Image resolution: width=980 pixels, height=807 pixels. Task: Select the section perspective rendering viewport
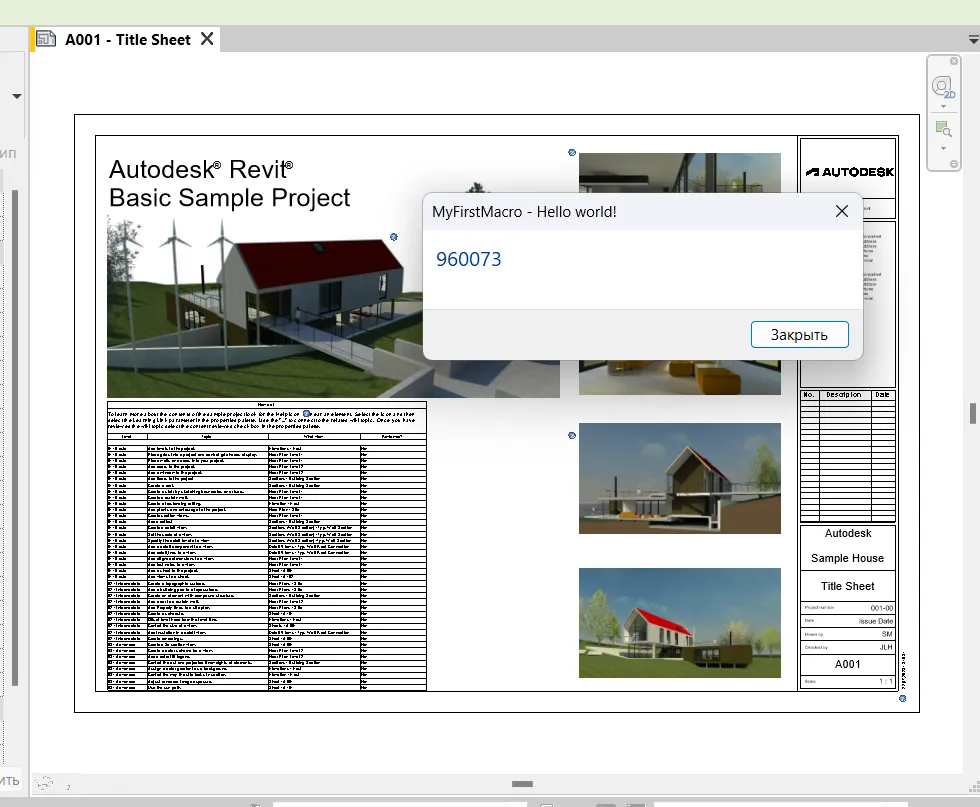[679, 478]
